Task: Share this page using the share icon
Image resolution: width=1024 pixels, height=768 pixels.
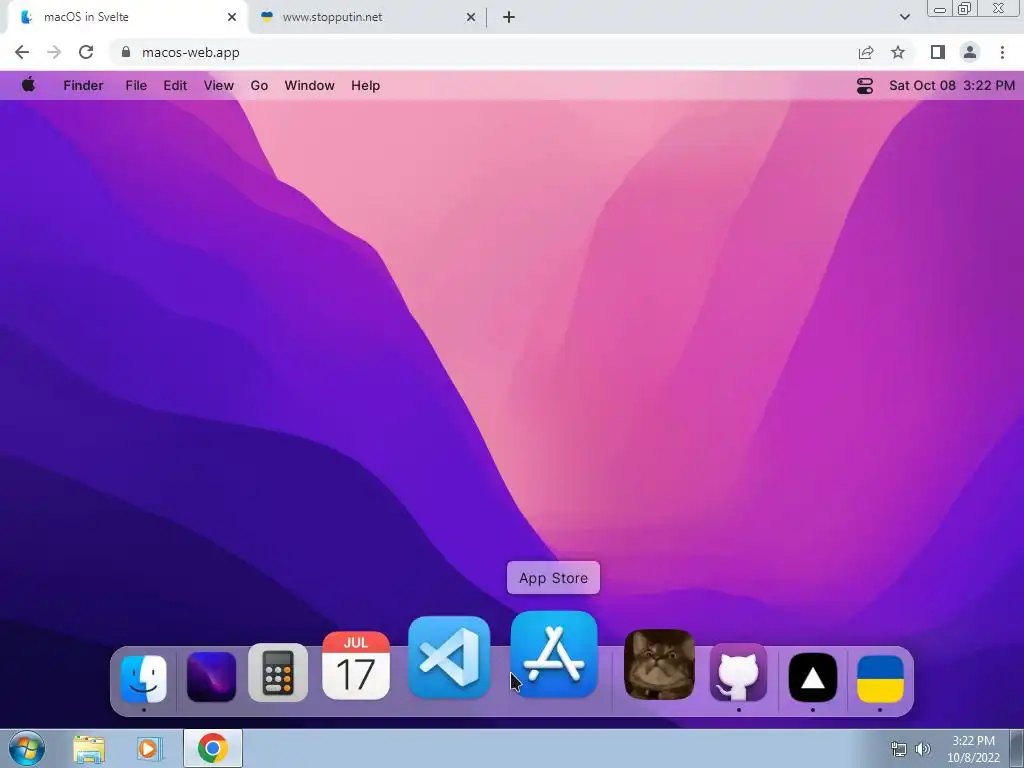Action: pyautogui.click(x=866, y=52)
